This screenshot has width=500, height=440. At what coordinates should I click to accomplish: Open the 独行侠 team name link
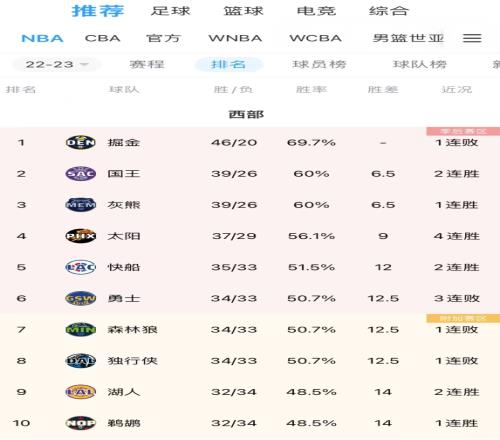132,361
